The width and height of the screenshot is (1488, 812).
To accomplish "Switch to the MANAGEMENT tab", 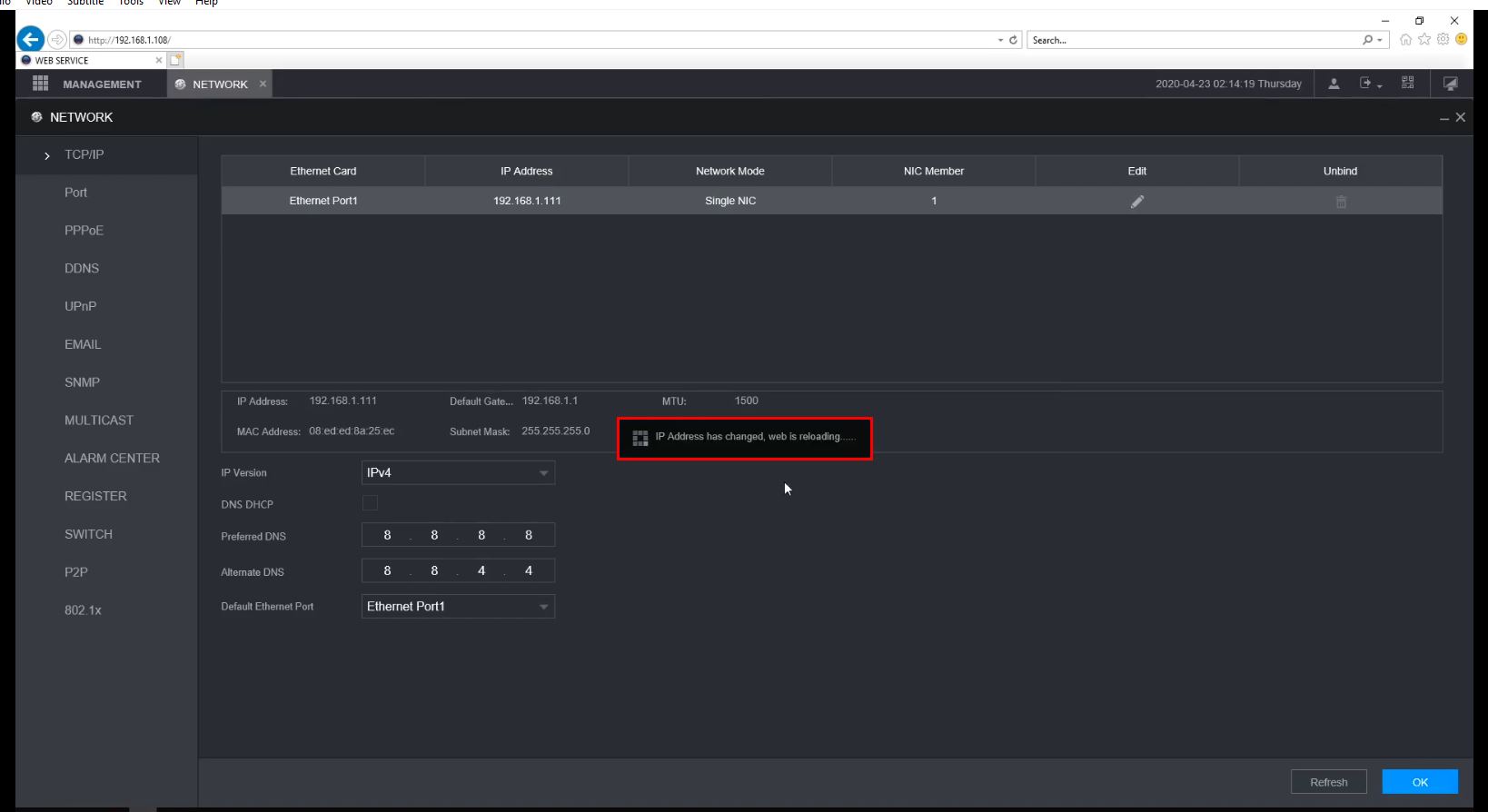I will pyautogui.click(x=102, y=84).
